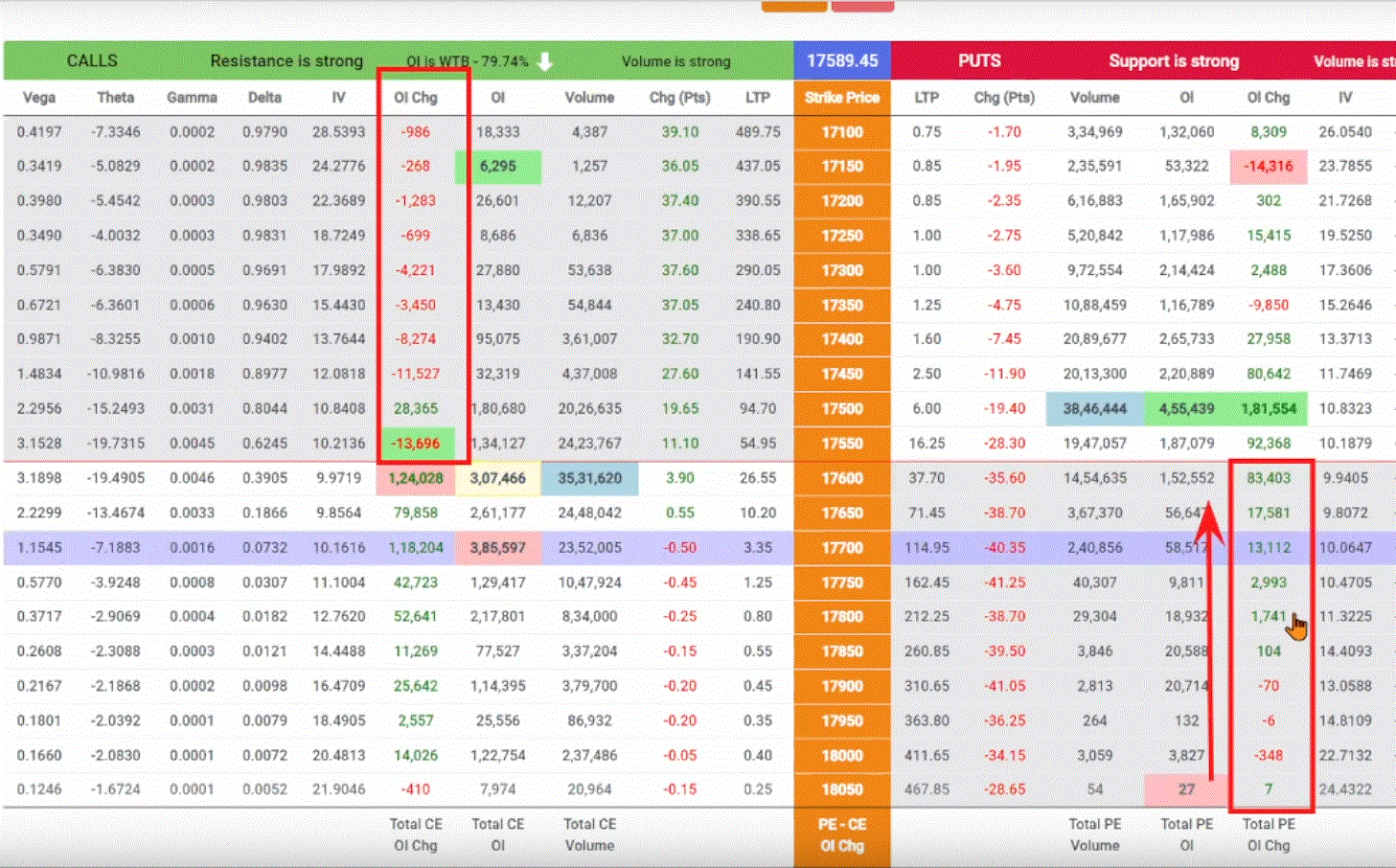Screen dimensions: 1396x868
Task: Click the green call OI cell 6,295
Action: (497, 166)
